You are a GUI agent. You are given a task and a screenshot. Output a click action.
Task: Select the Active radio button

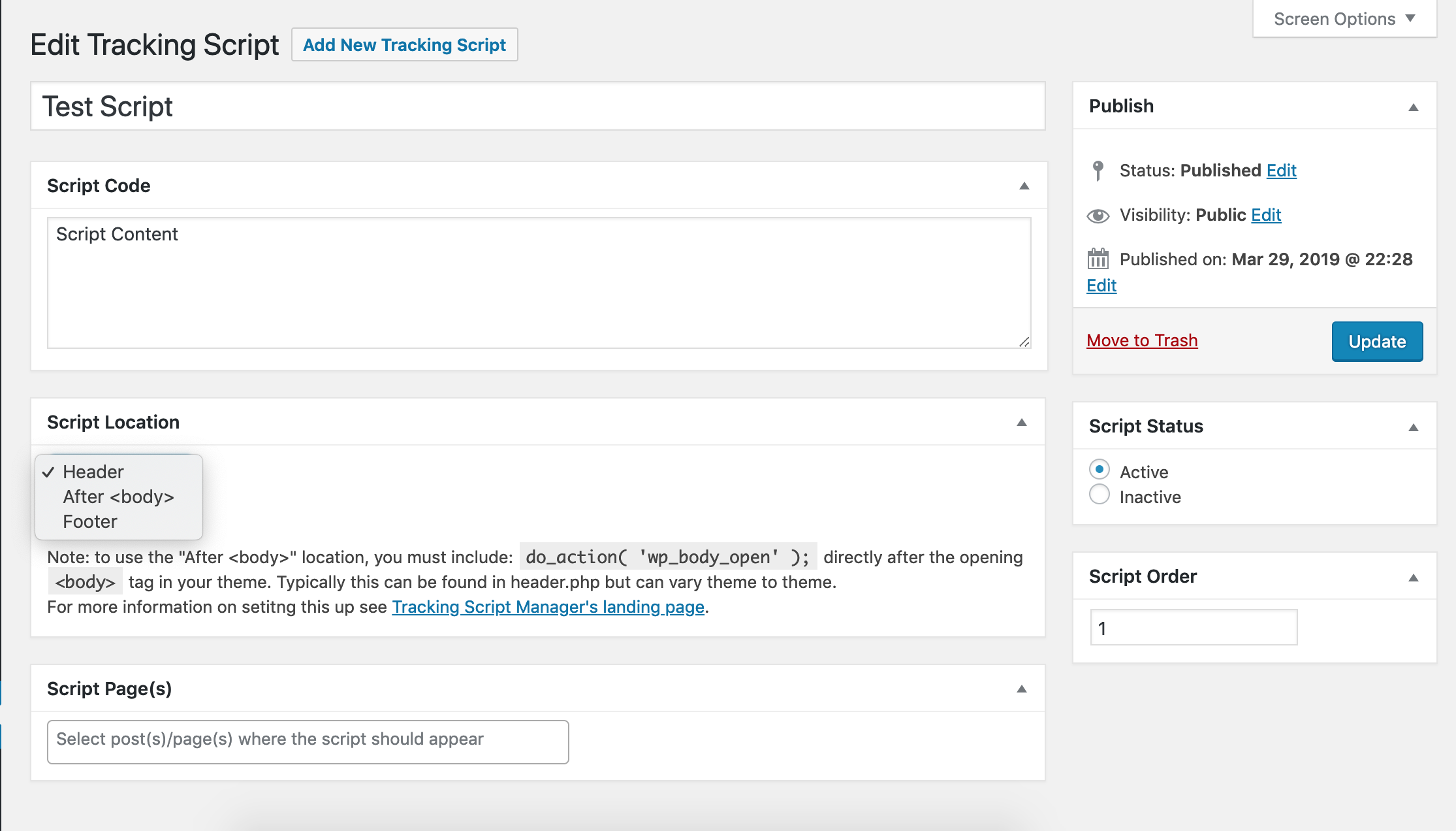(1100, 470)
